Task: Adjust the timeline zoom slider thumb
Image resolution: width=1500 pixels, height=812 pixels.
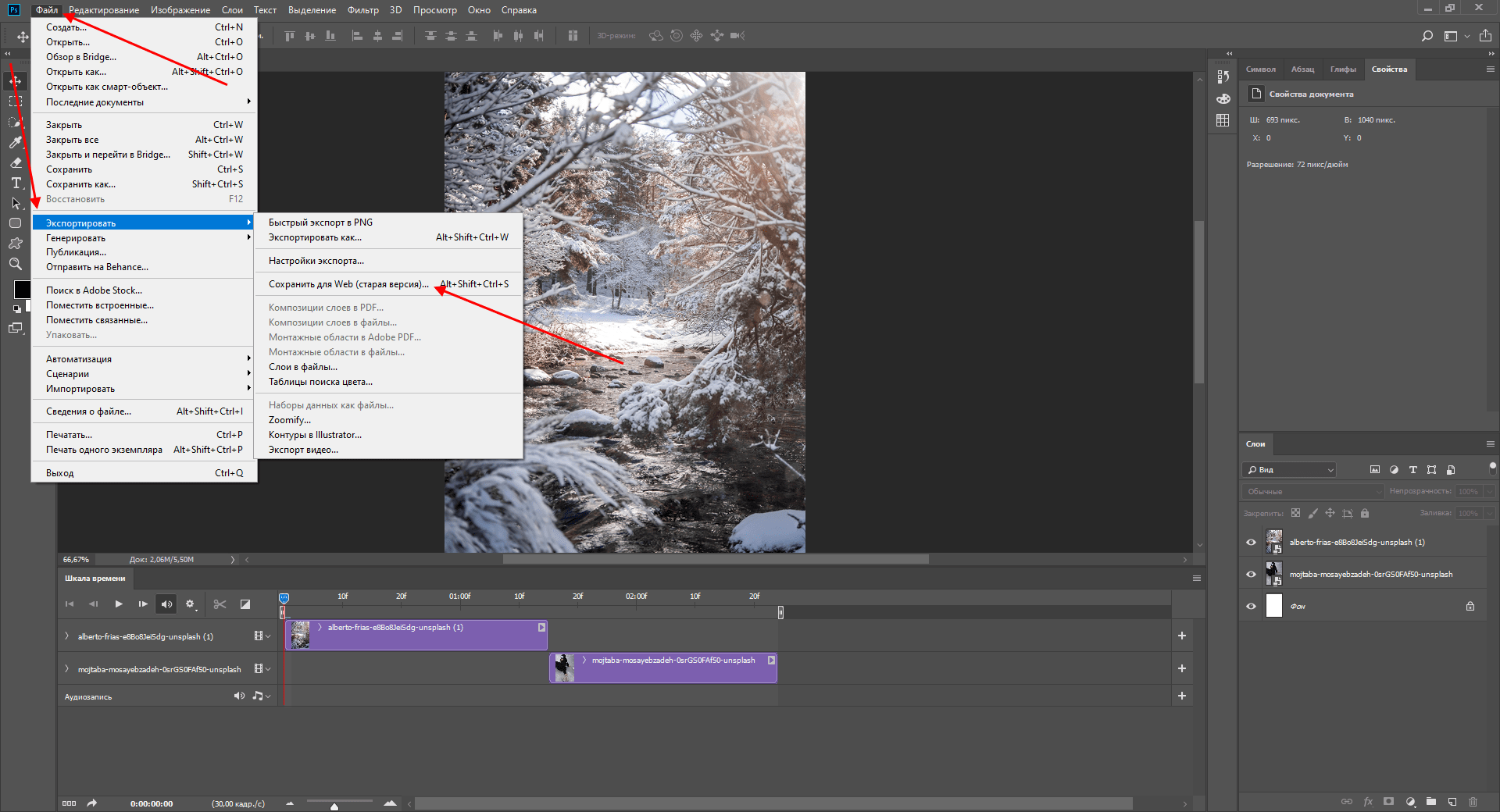Action: pos(334,806)
